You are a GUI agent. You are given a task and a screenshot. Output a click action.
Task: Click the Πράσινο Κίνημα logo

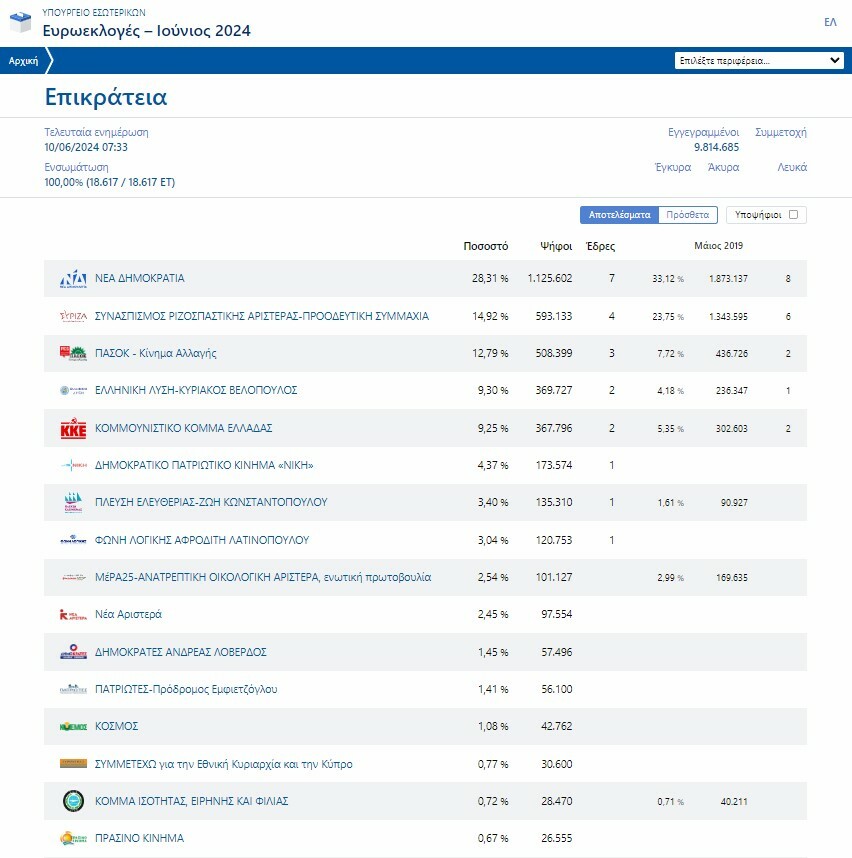pyautogui.click(x=73, y=838)
